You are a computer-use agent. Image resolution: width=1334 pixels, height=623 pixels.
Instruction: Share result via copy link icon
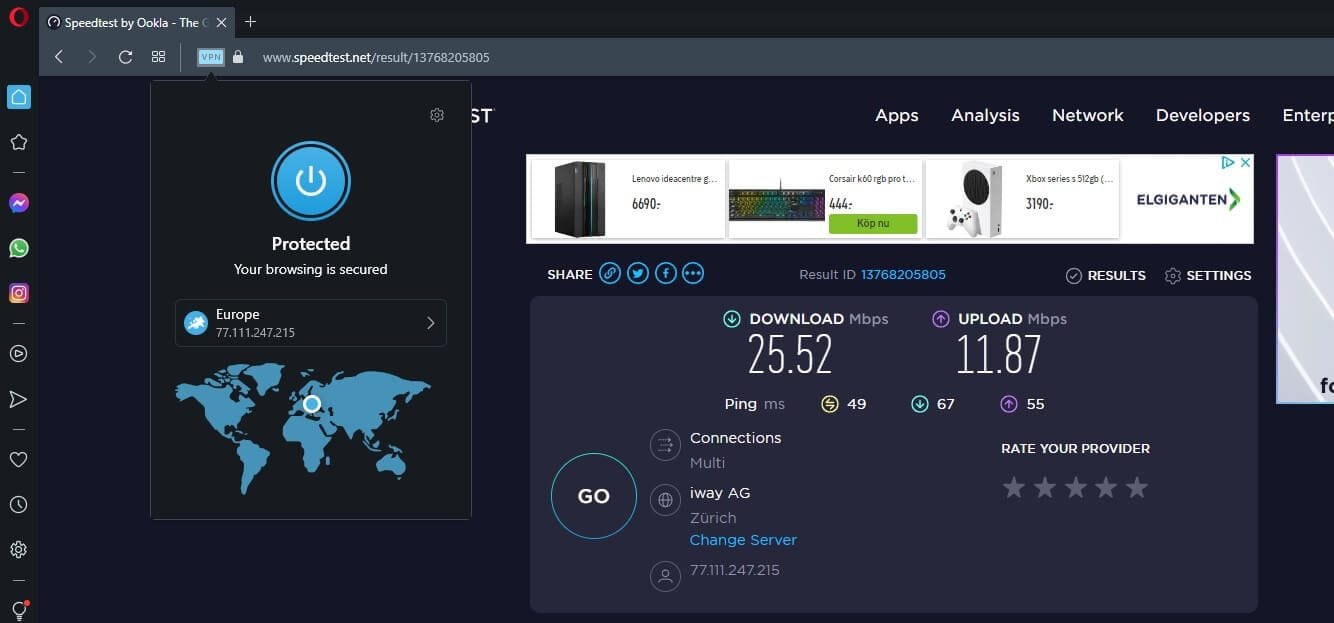coord(610,274)
